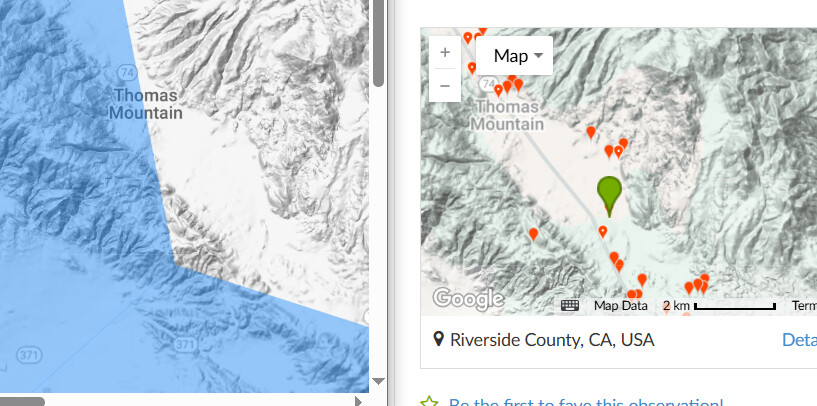
Task: Open the Details link beside location
Action: pyautogui.click(x=799, y=340)
